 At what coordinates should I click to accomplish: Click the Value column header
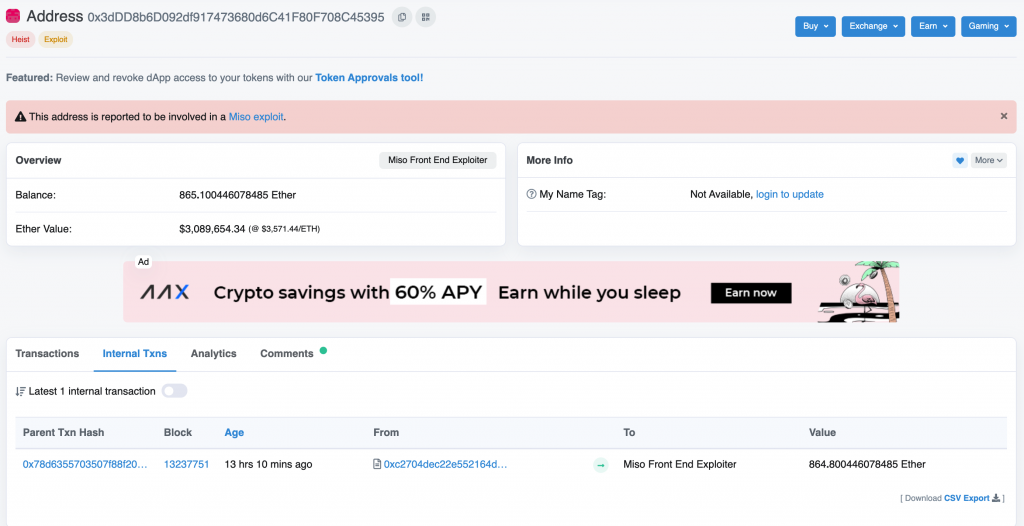pos(822,433)
